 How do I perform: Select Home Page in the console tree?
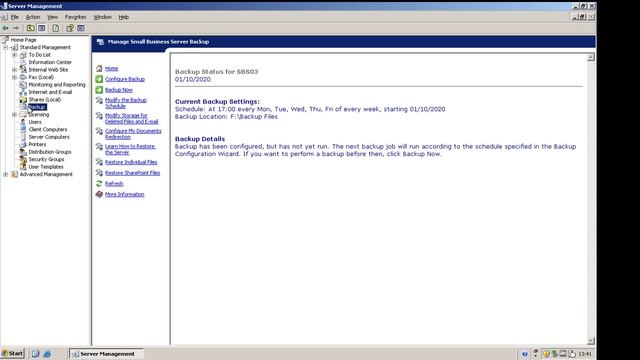tap(23, 40)
